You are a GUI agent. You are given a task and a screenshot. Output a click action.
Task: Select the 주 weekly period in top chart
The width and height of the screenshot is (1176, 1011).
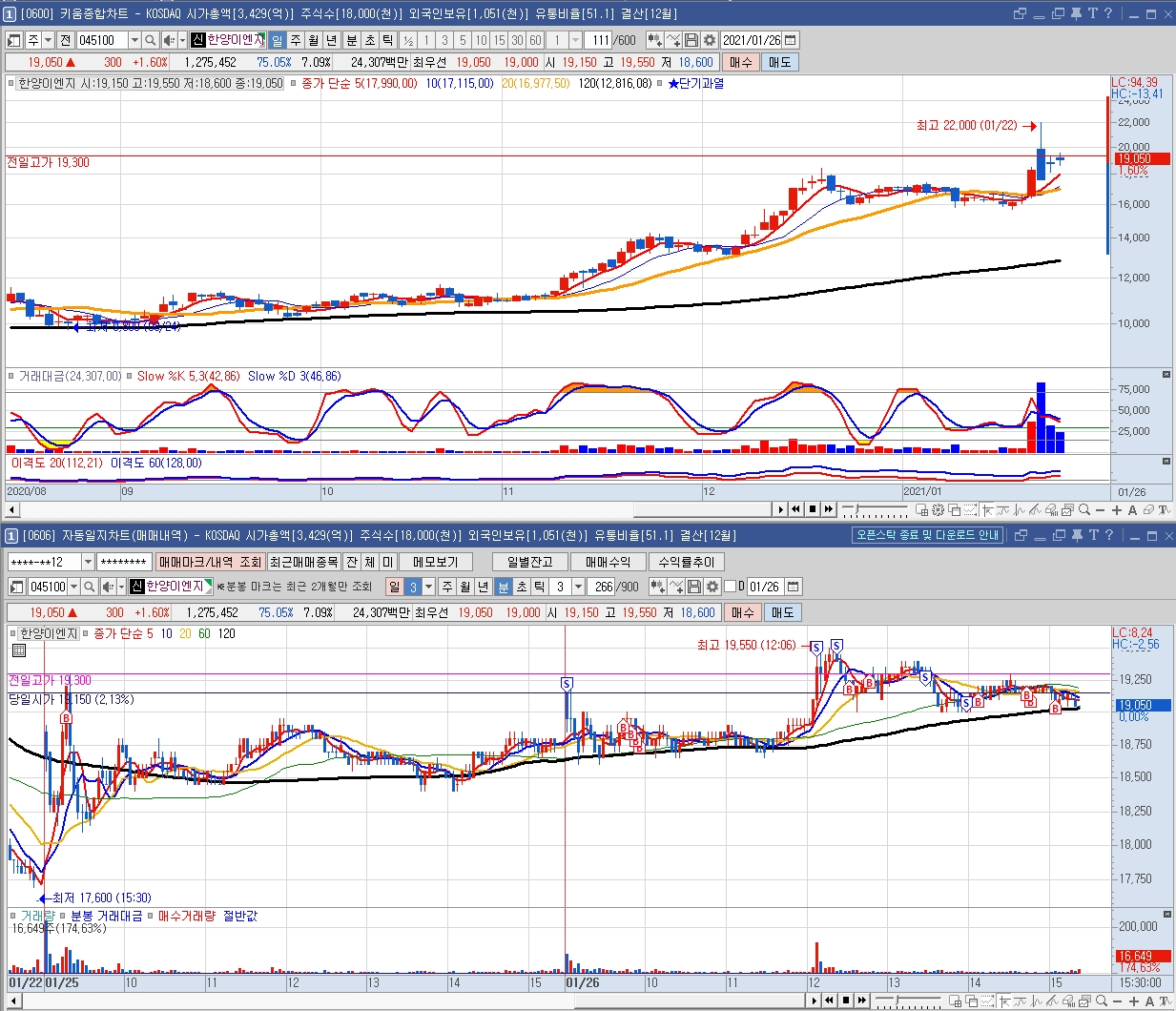pyautogui.click(x=295, y=40)
